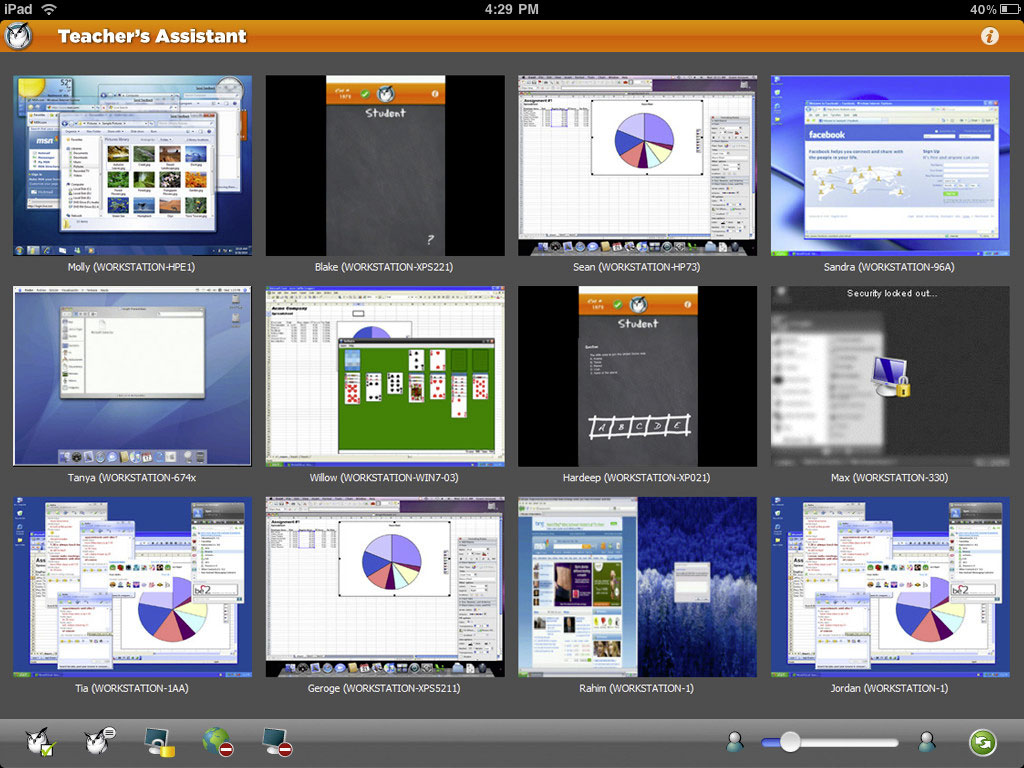Screen dimensions: 1024x768
Task: Select Molly's workstation thumbnail
Action: pos(132,165)
